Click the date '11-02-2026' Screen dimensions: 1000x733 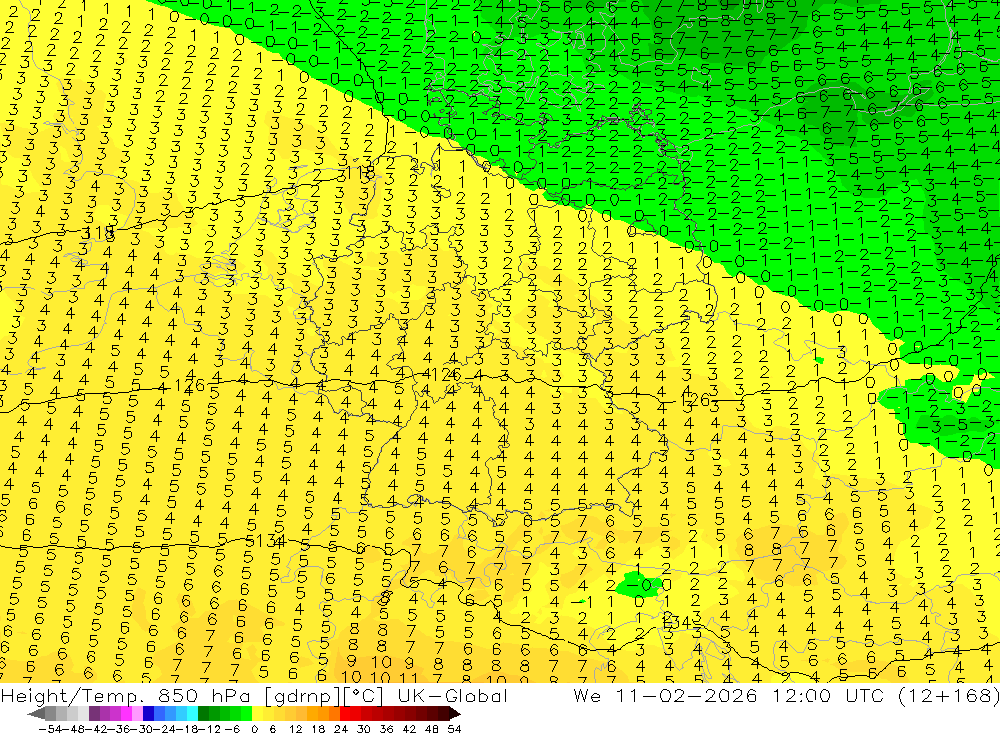click(686, 695)
